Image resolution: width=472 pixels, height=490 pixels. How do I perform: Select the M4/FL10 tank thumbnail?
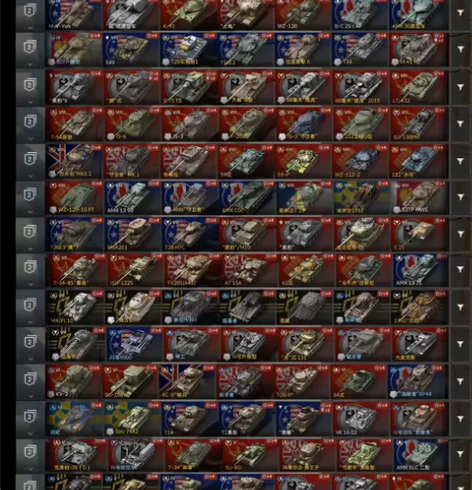(x=74, y=307)
